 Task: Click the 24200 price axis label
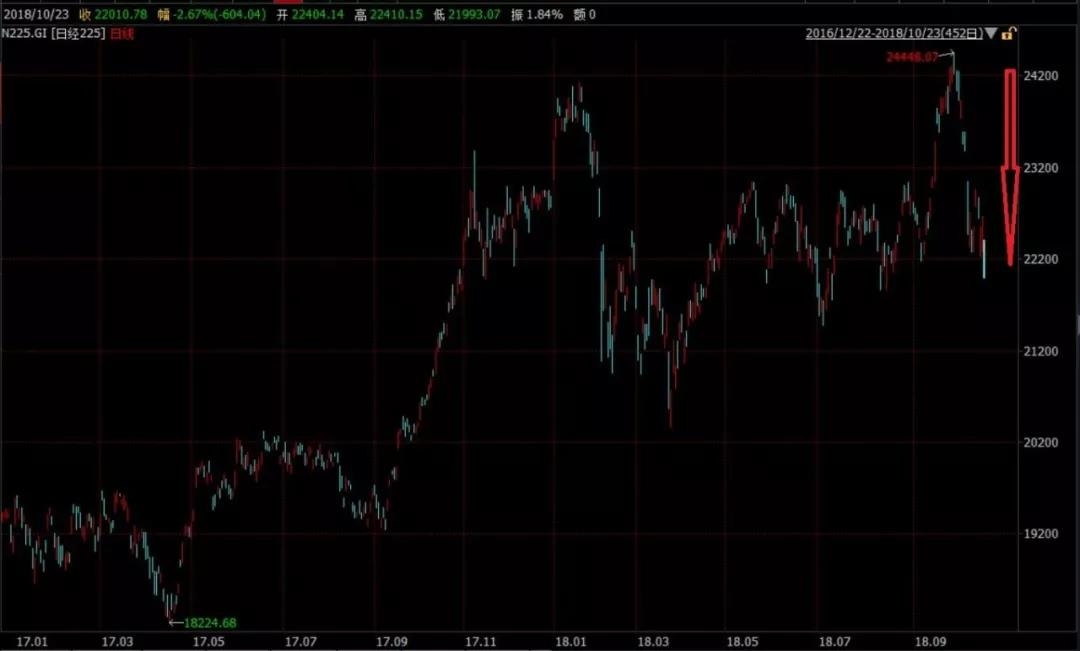coord(1041,76)
